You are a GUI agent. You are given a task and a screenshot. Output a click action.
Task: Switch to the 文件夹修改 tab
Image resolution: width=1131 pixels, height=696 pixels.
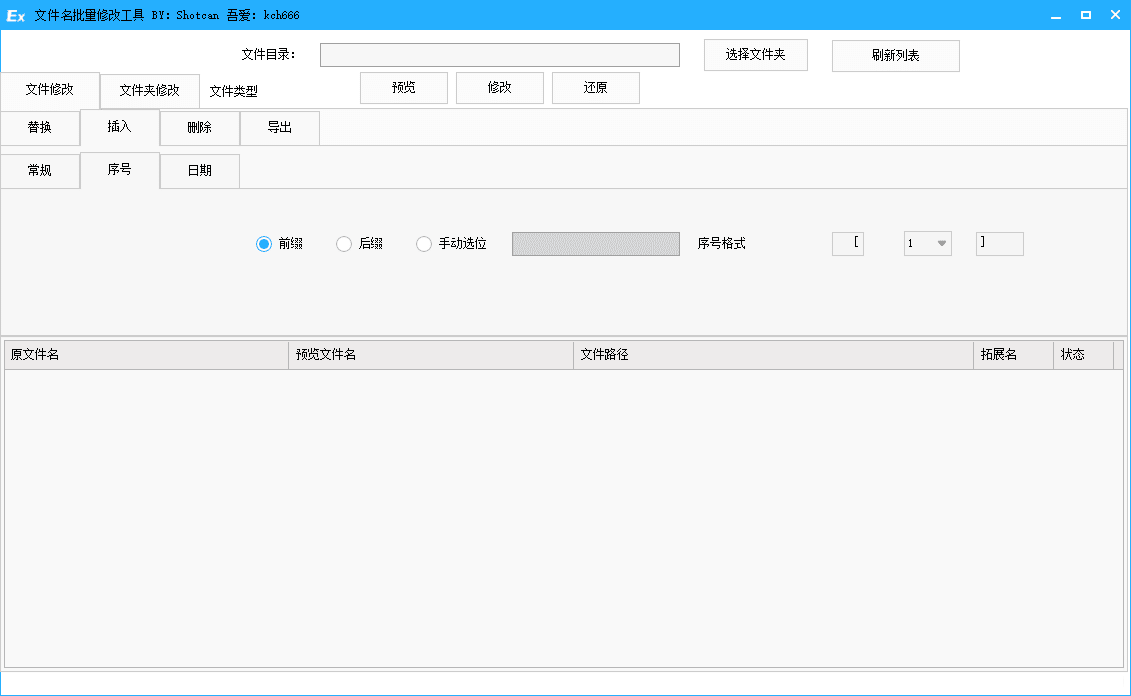[x=149, y=90]
